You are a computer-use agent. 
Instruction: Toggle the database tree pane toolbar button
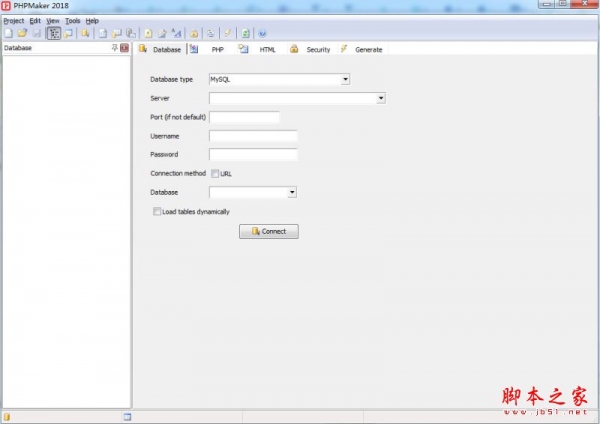[54, 33]
